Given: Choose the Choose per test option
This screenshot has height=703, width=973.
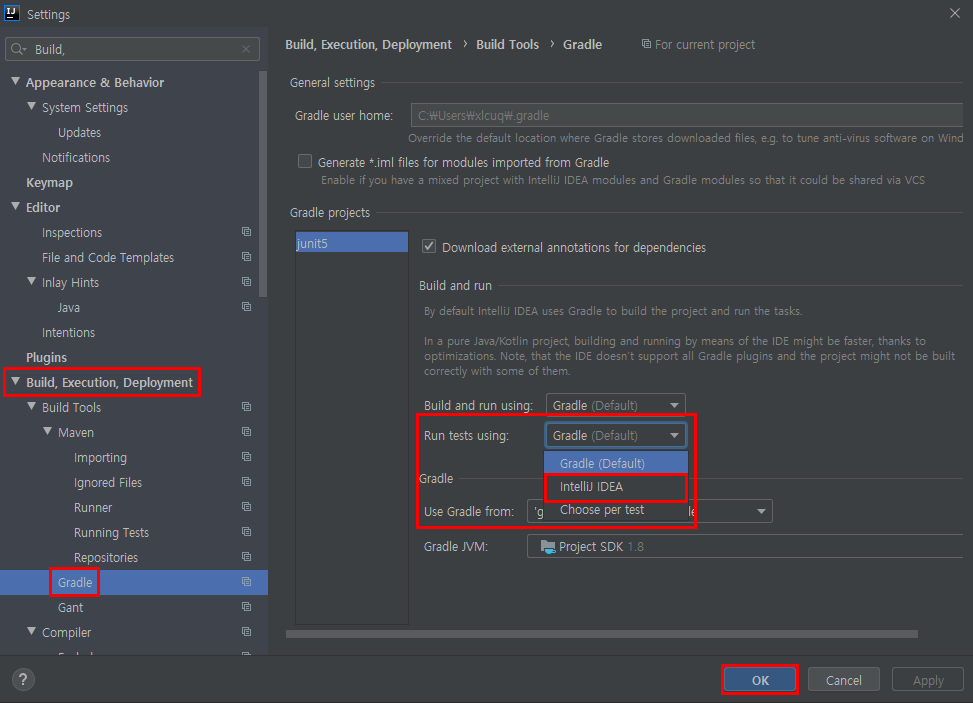Looking at the screenshot, I should pos(616,510).
